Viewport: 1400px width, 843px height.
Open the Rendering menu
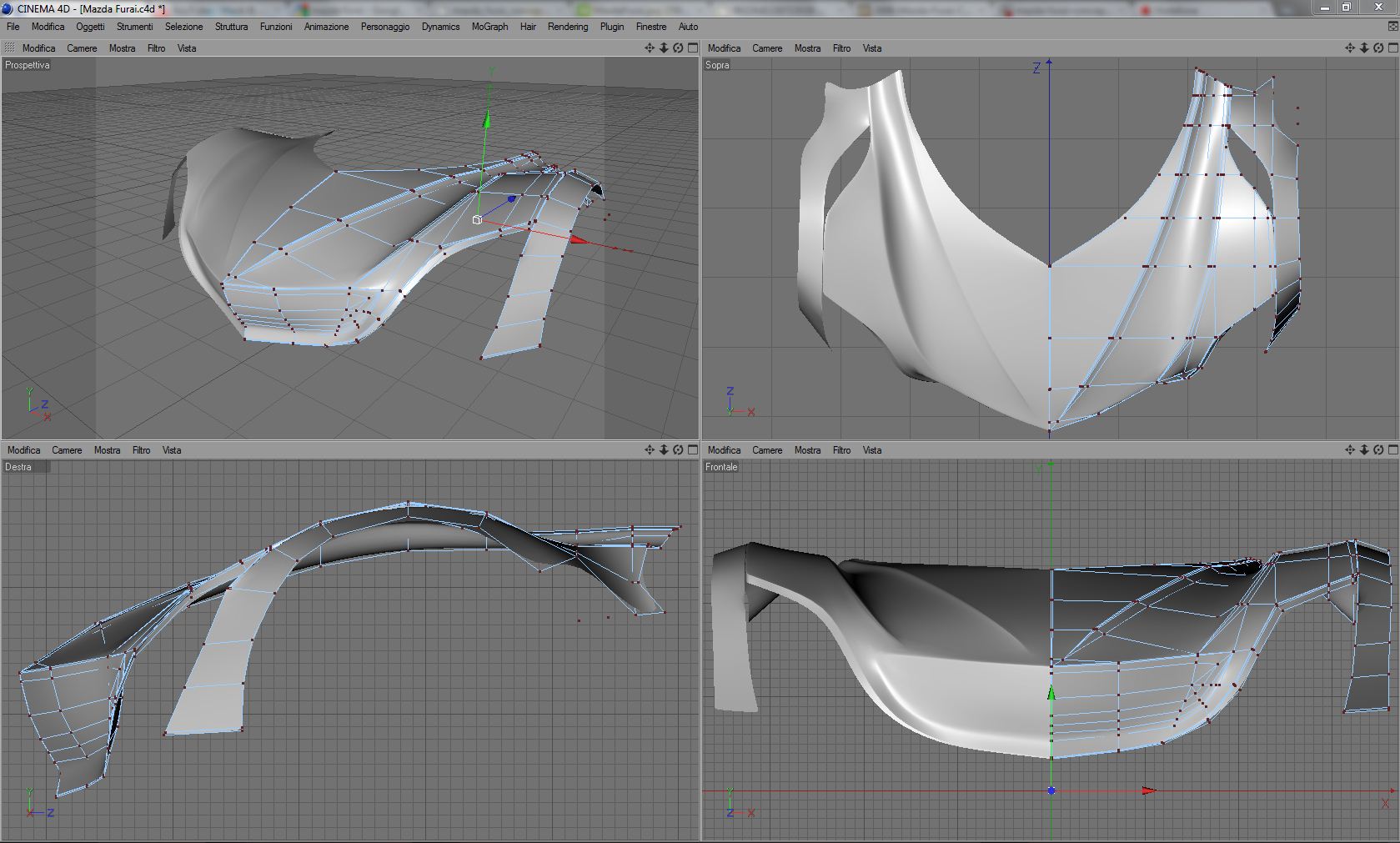[567, 27]
